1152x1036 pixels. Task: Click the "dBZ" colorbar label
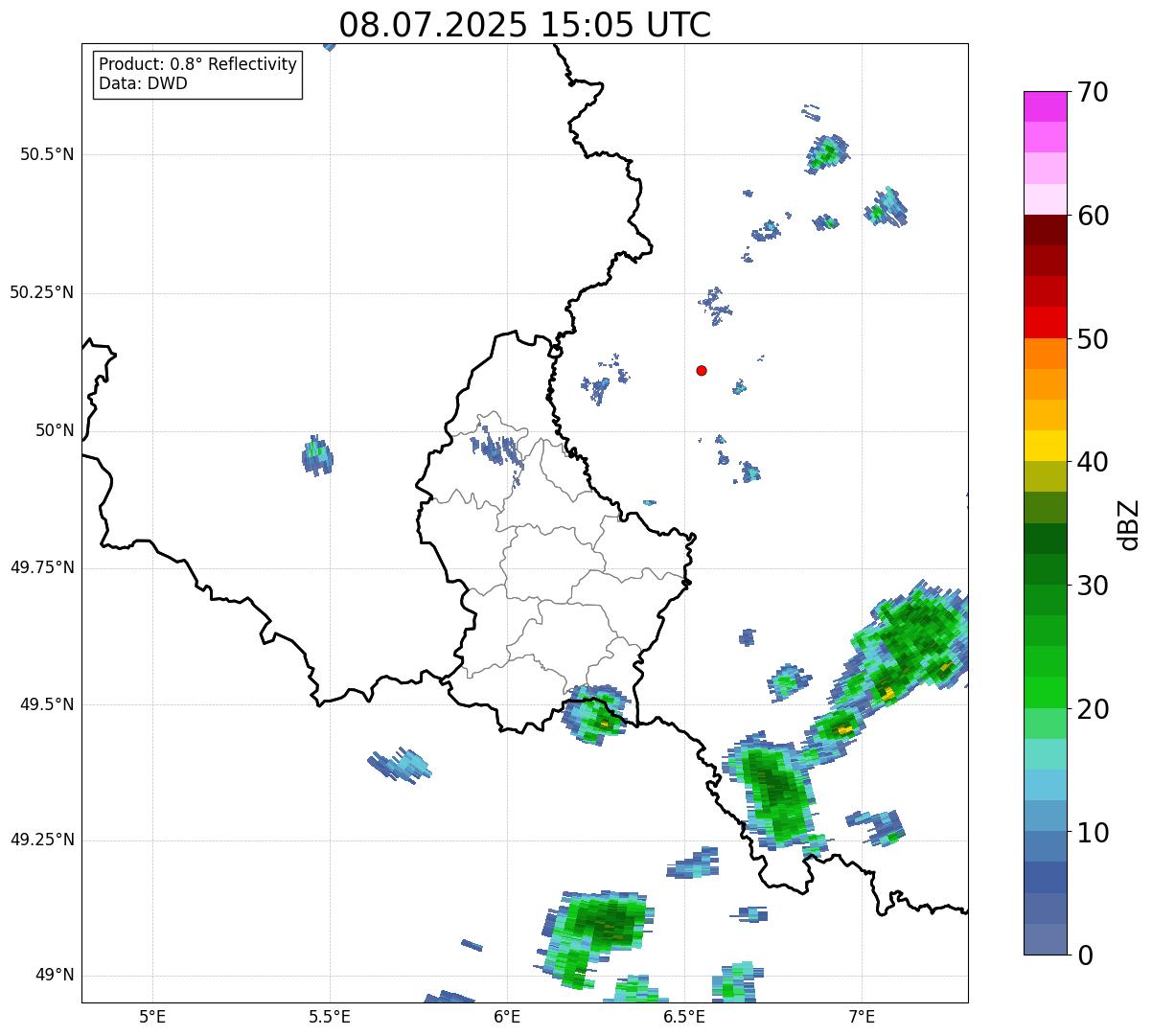(x=1128, y=523)
